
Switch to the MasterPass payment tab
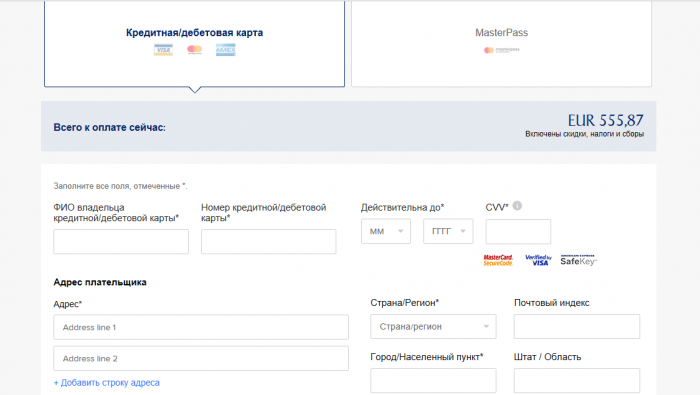(x=501, y=44)
